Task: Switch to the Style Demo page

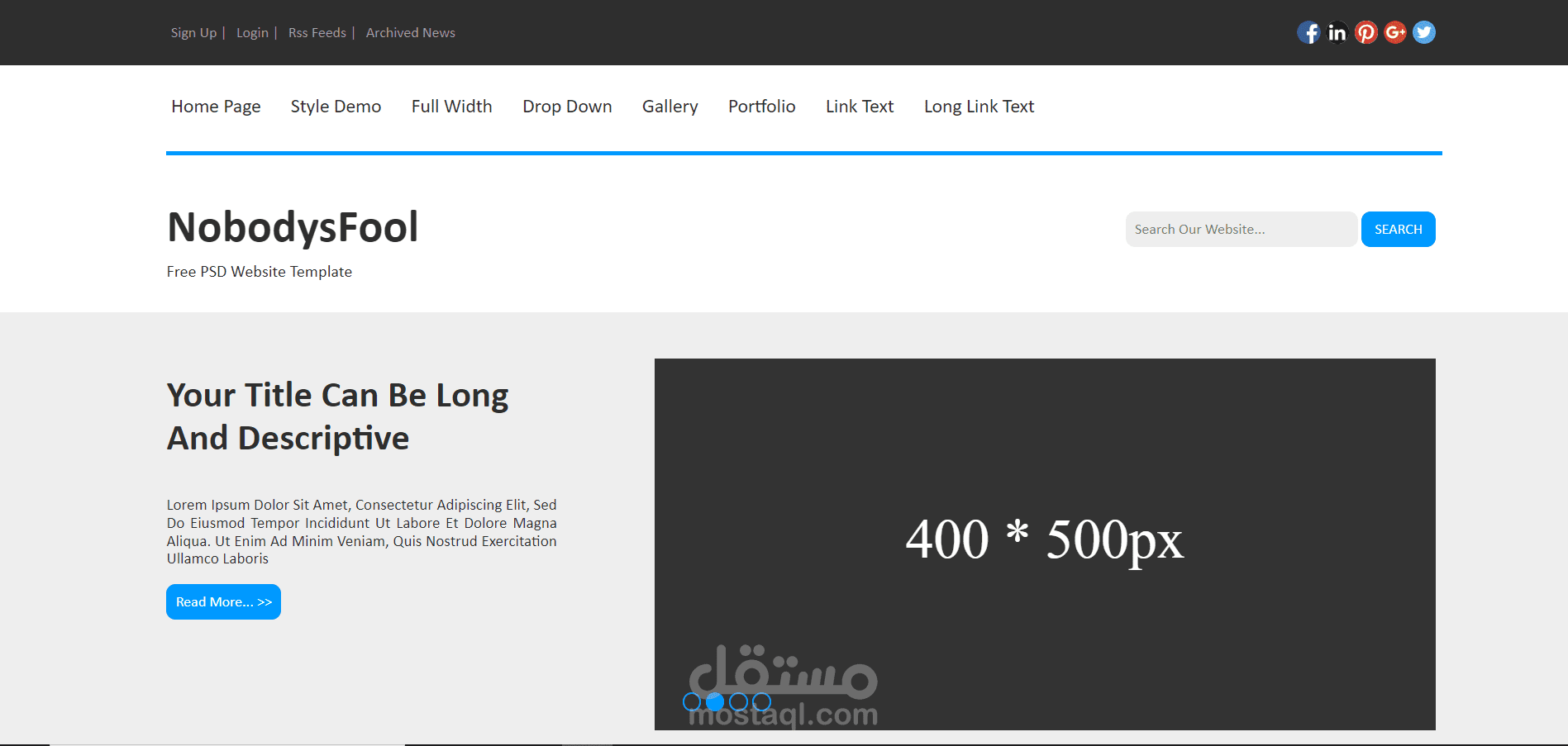Action: (336, 107)
